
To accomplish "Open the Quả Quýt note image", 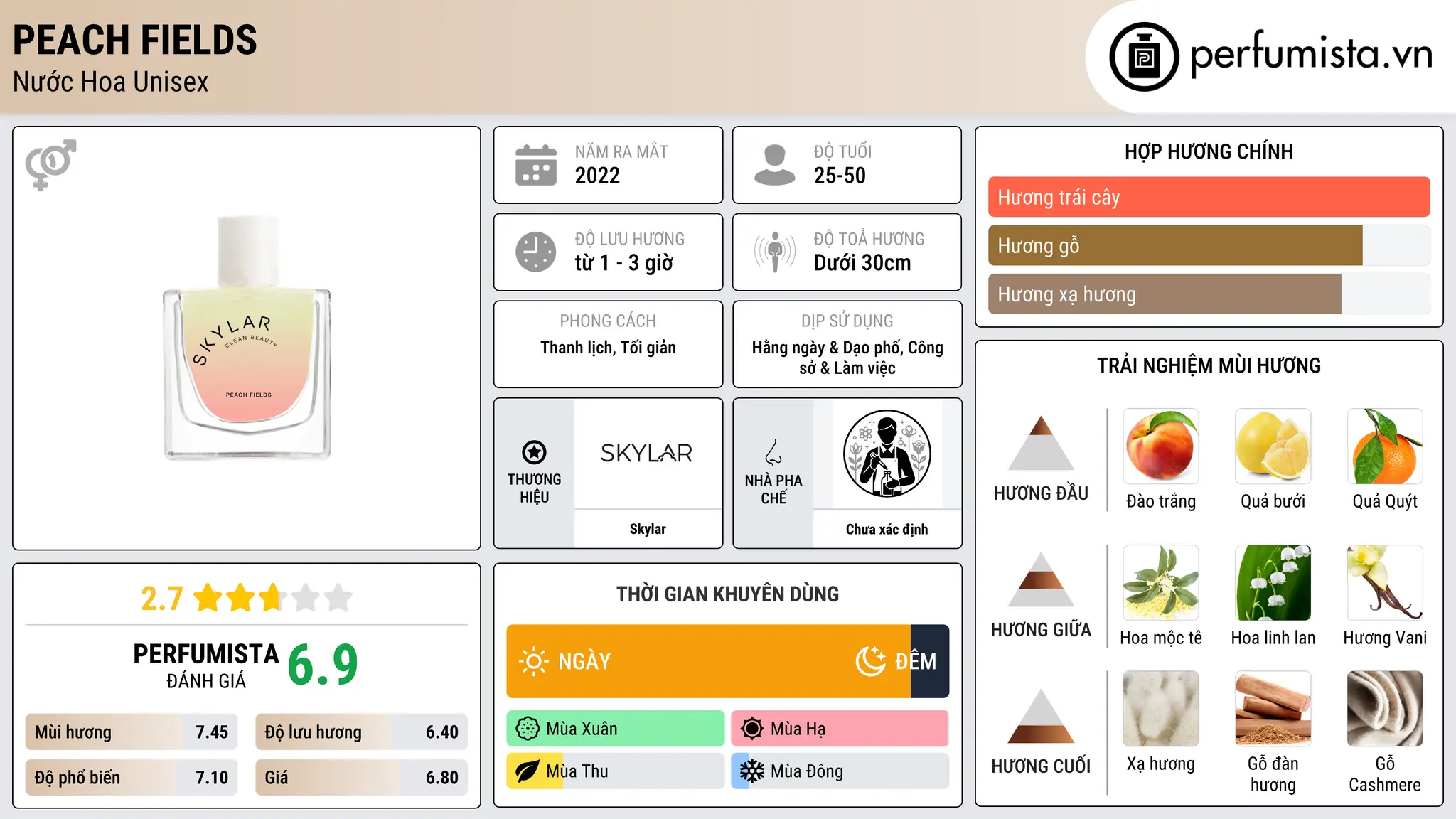I will click(1385, 446).
